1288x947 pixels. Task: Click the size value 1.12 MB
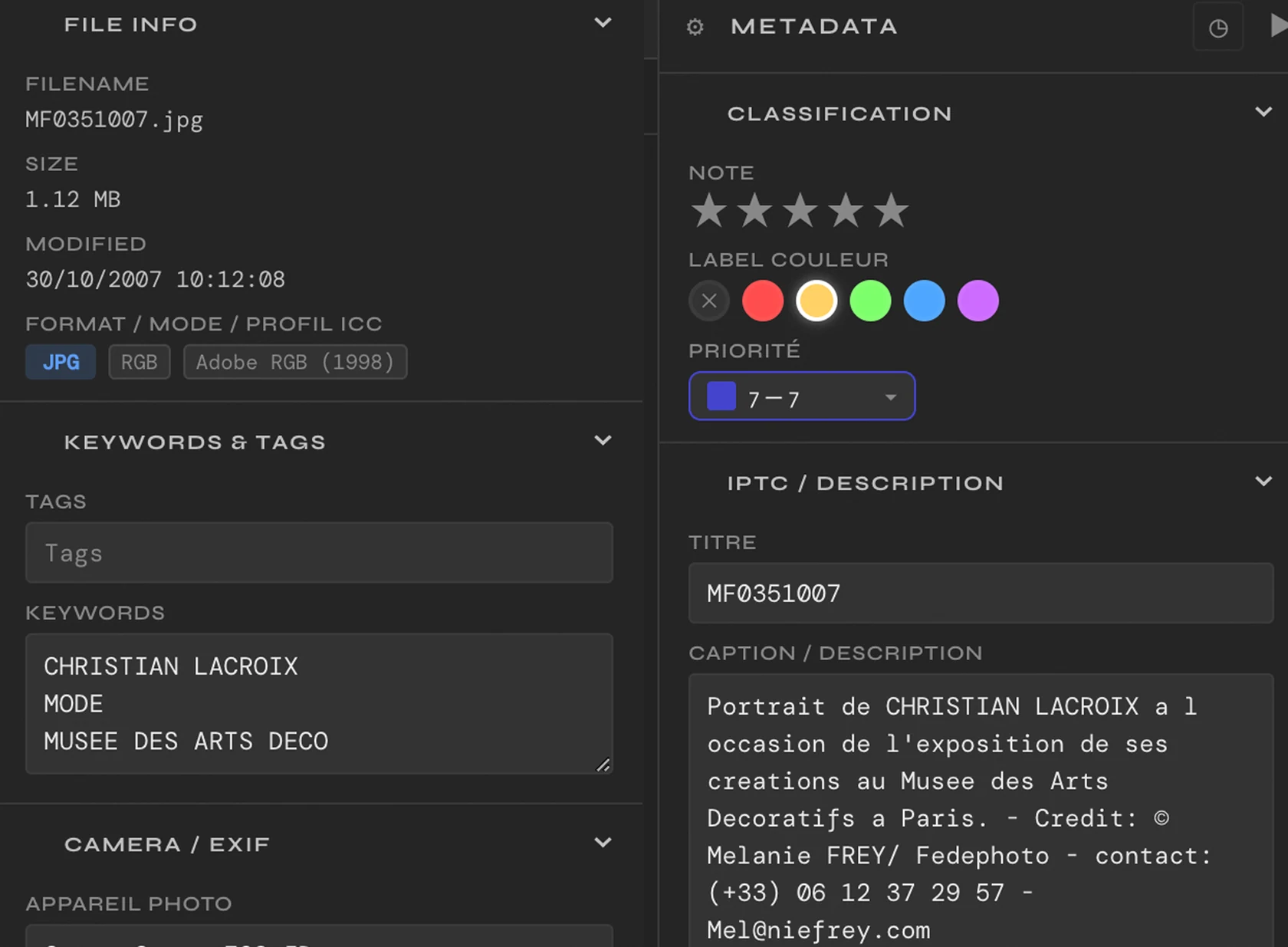point(73,199)
